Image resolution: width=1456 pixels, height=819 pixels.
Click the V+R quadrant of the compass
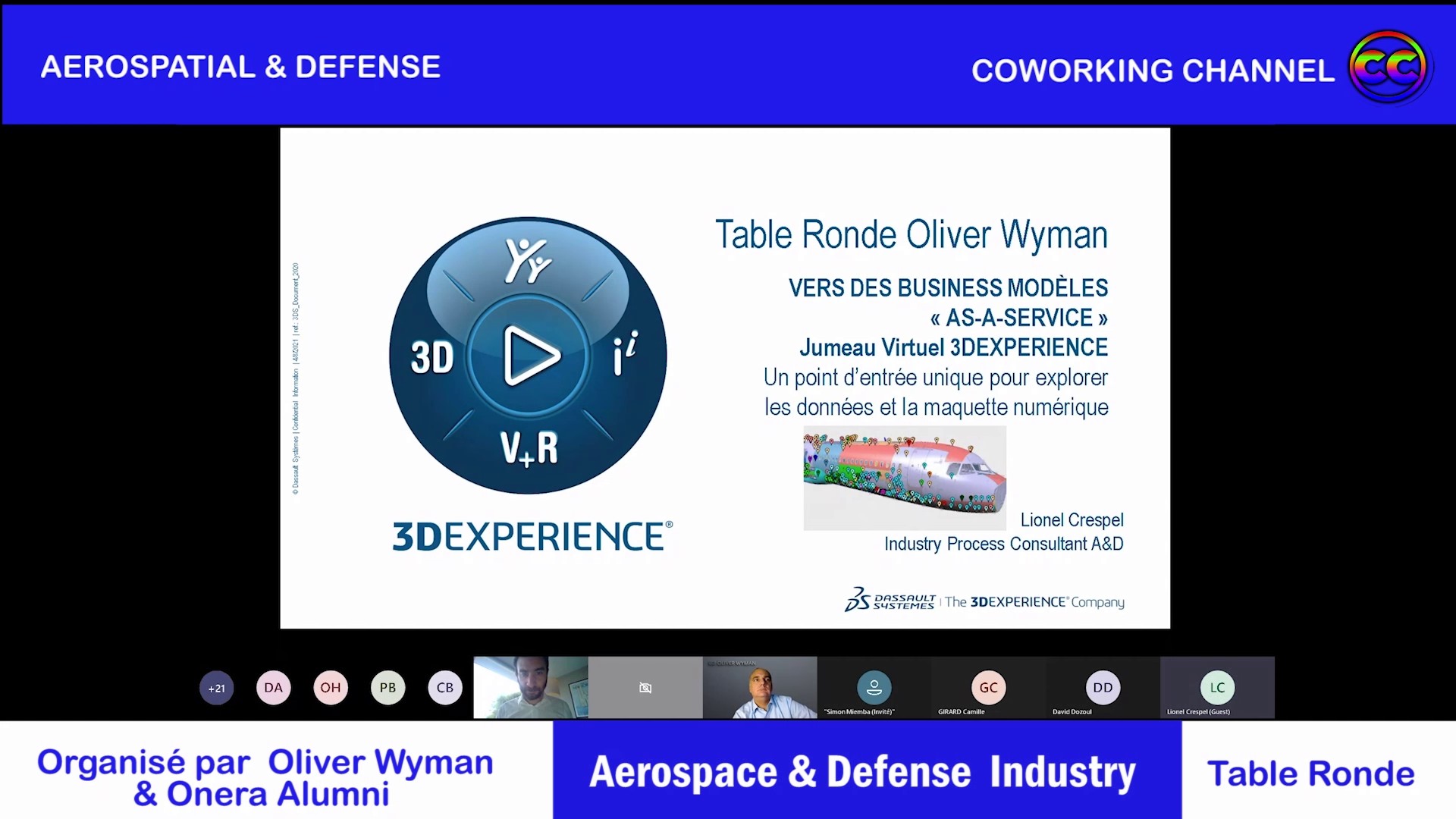point(529,448)
